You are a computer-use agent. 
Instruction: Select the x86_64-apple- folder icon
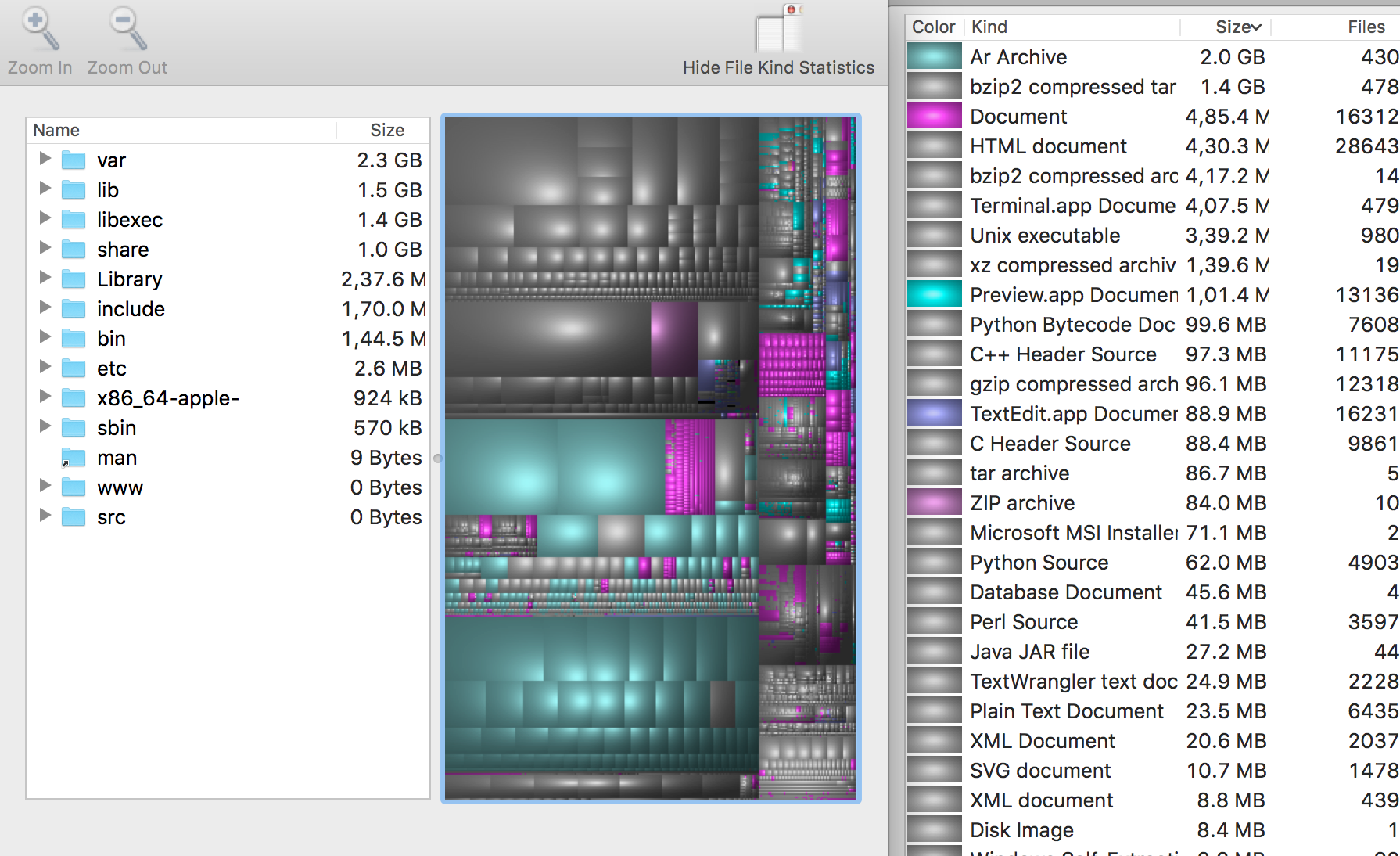pyautogui.click(x=74, y=398)
